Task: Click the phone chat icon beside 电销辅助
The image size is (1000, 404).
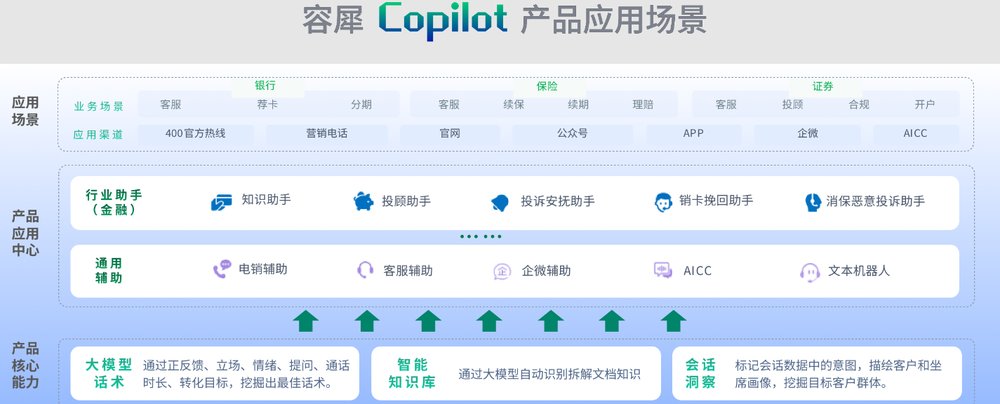Action: 222,269
